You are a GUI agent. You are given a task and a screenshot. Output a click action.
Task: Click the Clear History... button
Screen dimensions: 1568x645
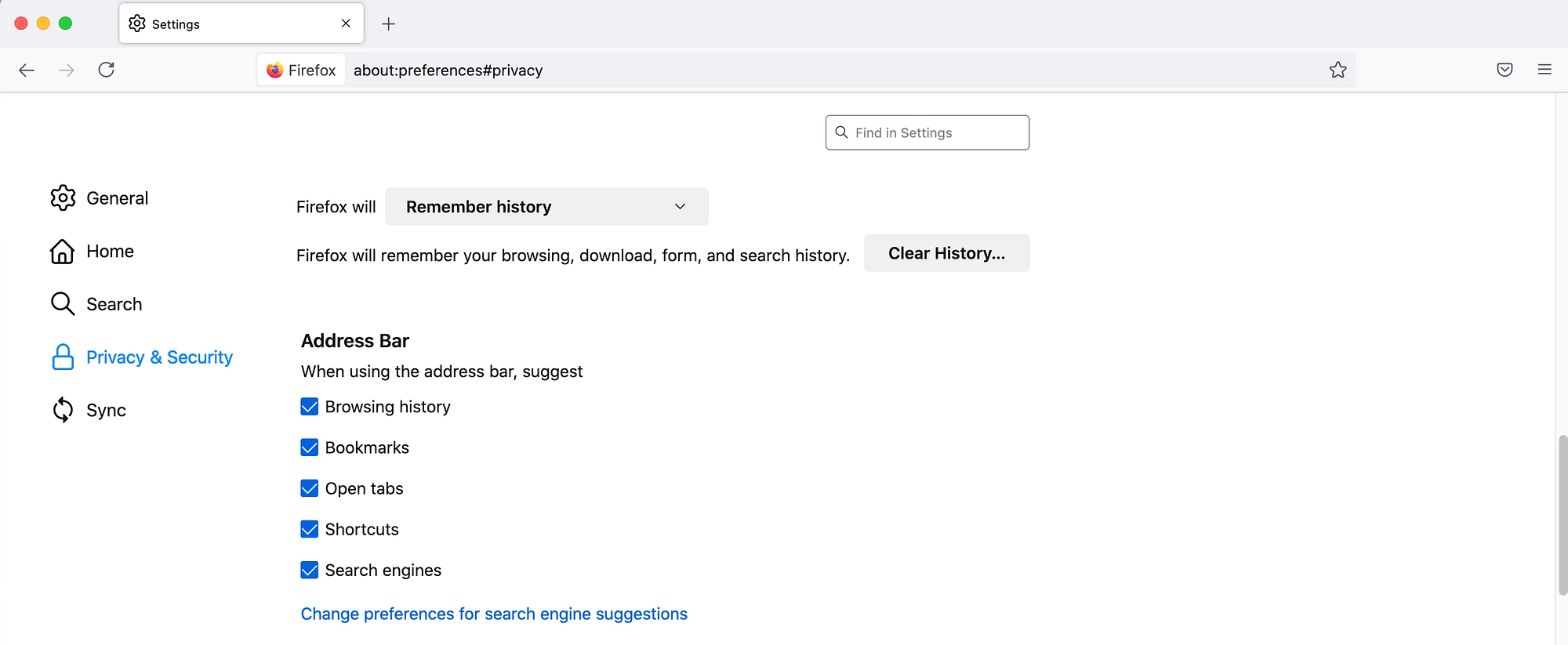click(x=946, y=253)
